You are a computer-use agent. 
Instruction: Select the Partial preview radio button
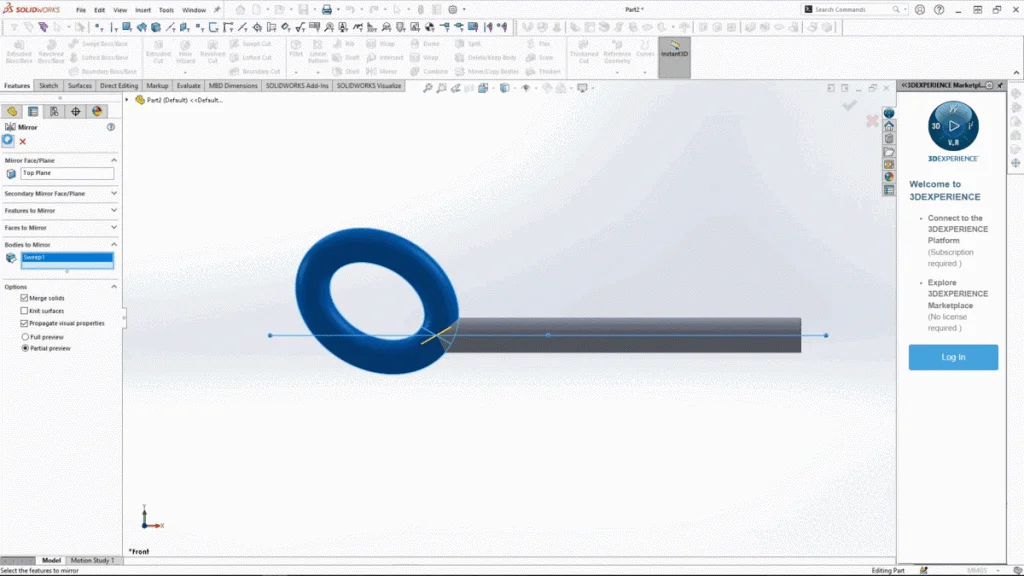point(25,349)
